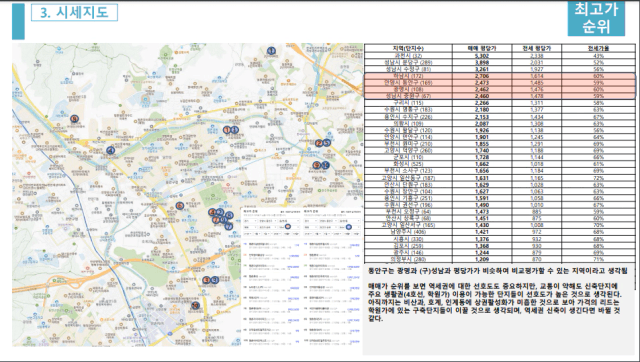Click blue marker 3 beside orange 3
Screen dimensions: 640x362
pos(215,280)
